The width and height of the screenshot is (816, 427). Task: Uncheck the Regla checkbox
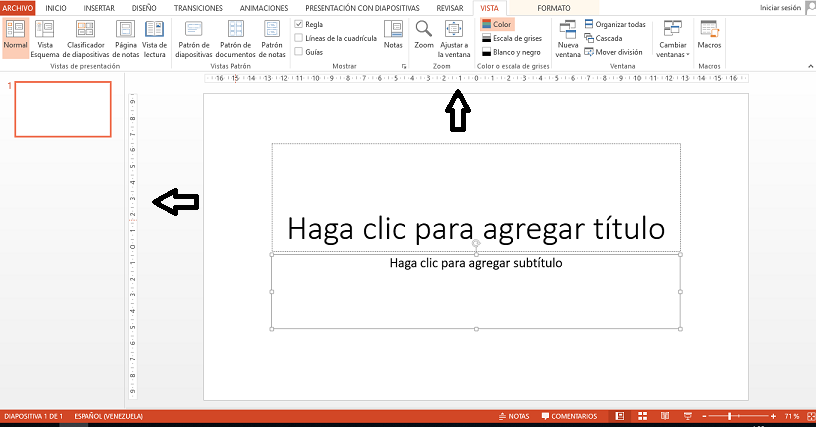coord(299,24)
